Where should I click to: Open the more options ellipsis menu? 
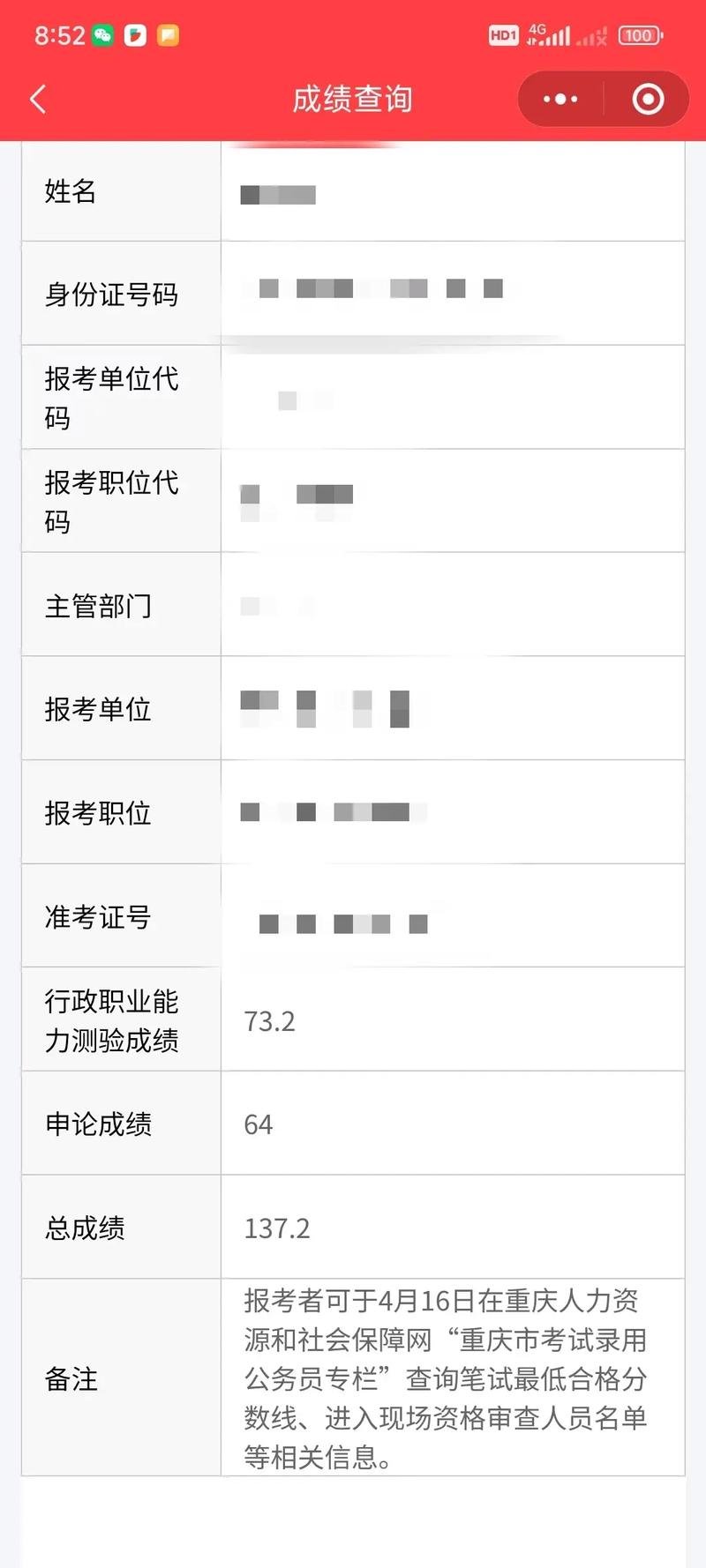tap(560, 99)
